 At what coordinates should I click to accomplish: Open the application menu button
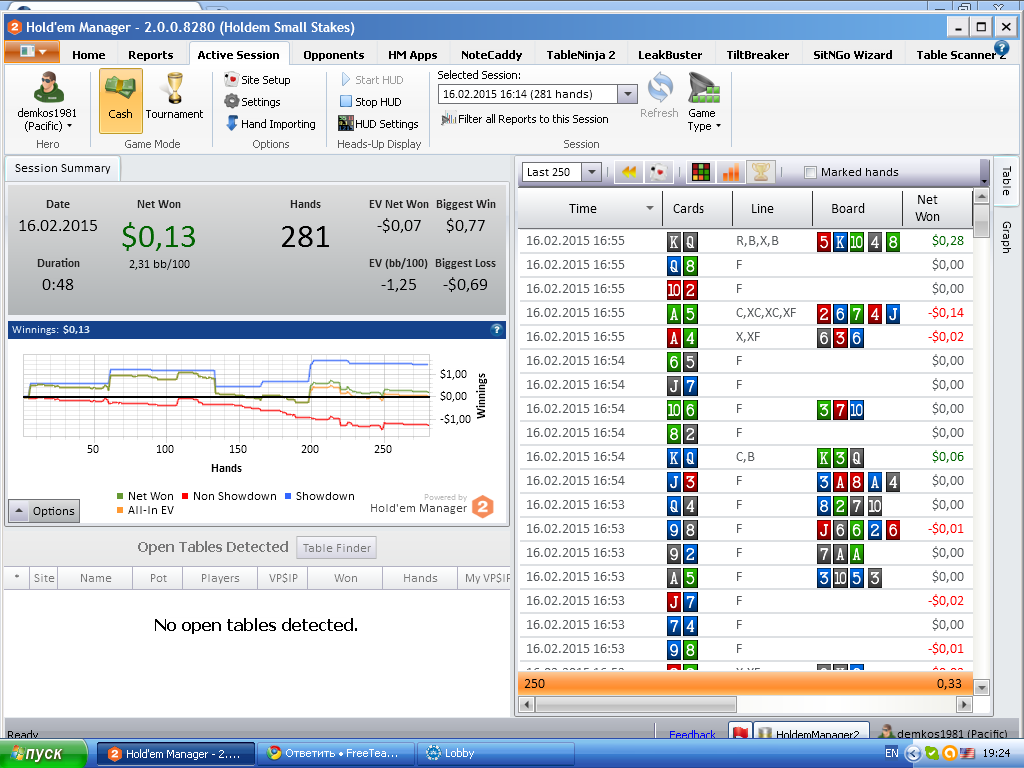coord(32,52)
